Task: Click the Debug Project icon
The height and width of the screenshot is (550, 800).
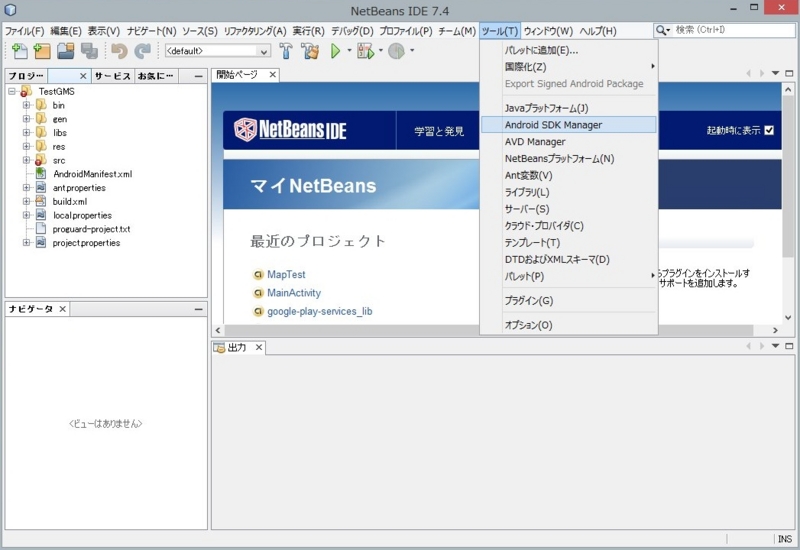Action: (x=365, y=51)
